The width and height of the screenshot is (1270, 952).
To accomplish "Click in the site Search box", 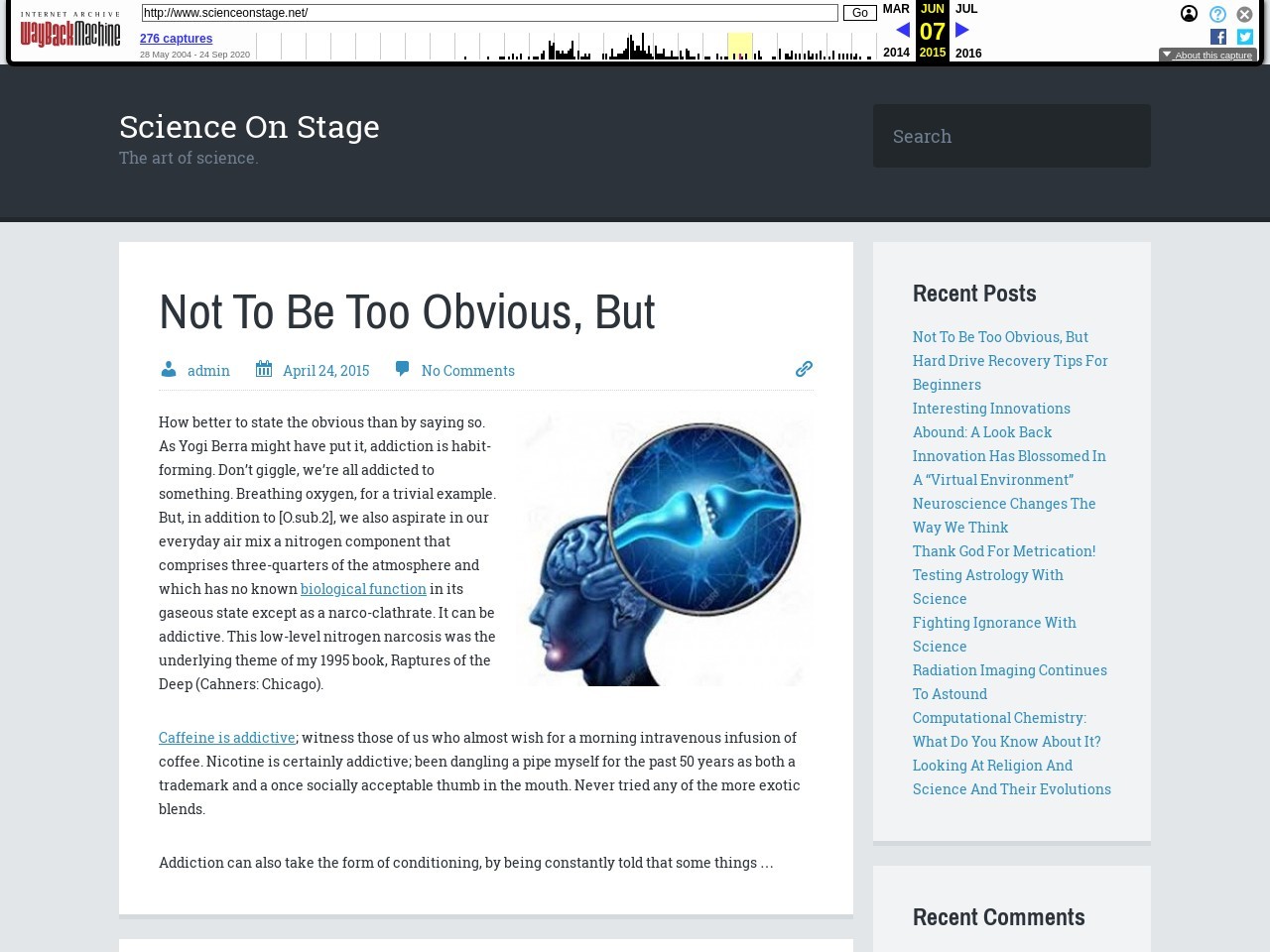I will coord(1011,136).
